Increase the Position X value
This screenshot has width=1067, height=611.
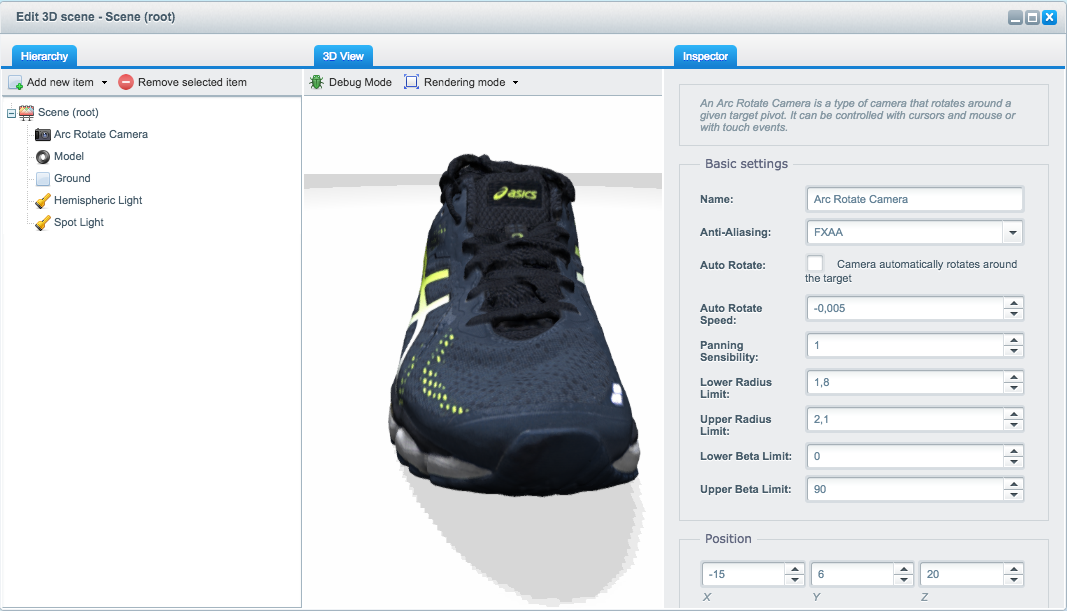(x=794, y=569)
